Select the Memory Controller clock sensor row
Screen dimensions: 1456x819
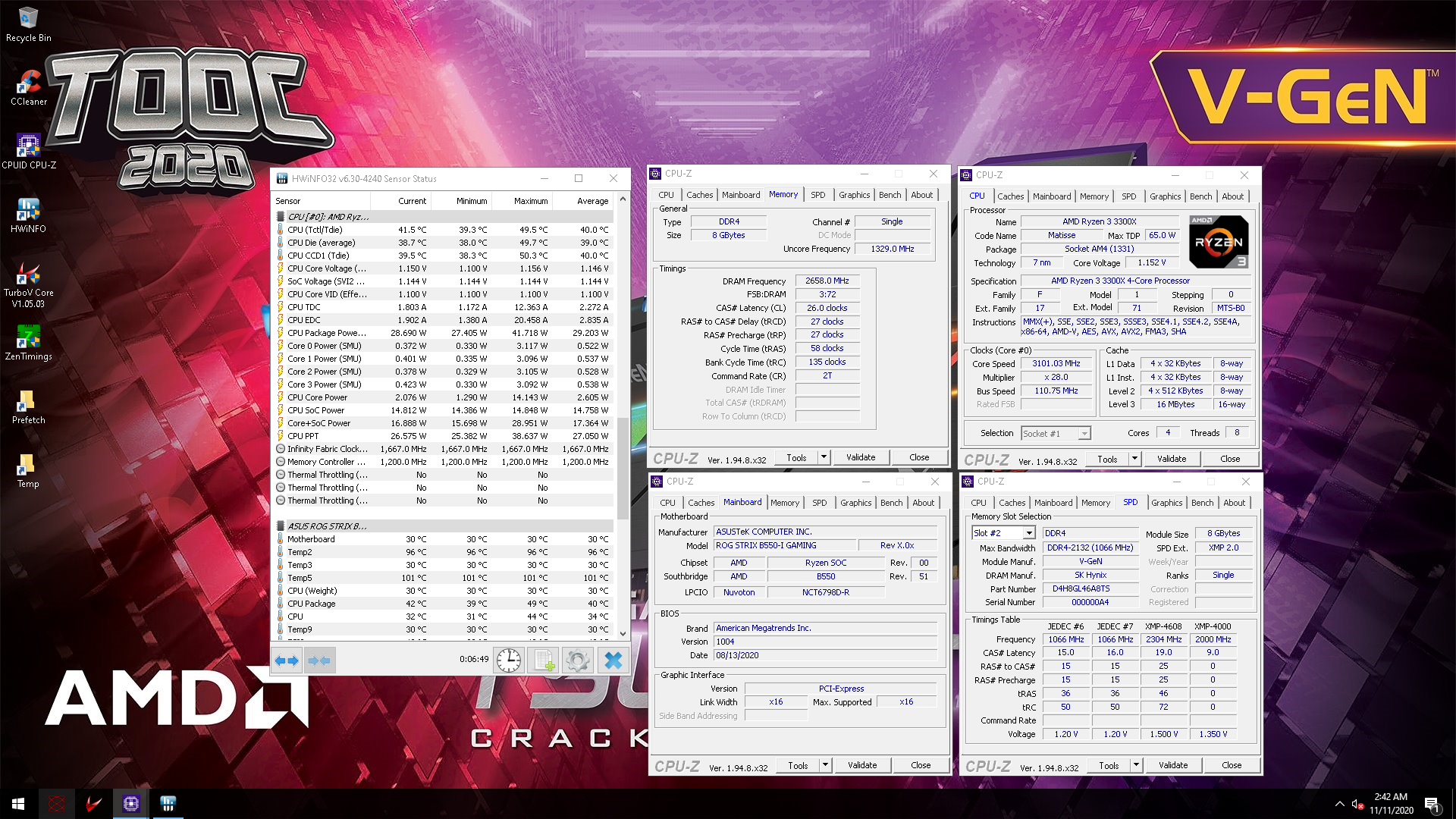[x=444, y=462]
